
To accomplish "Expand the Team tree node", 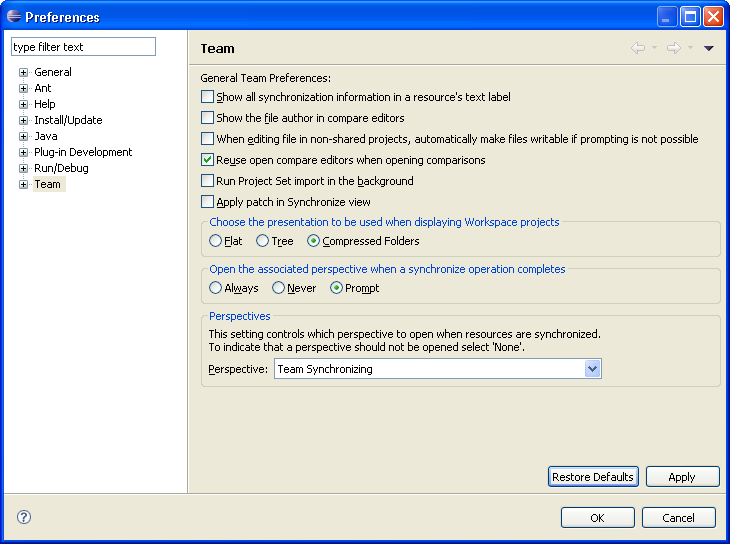I will click(x=23, y=184).
